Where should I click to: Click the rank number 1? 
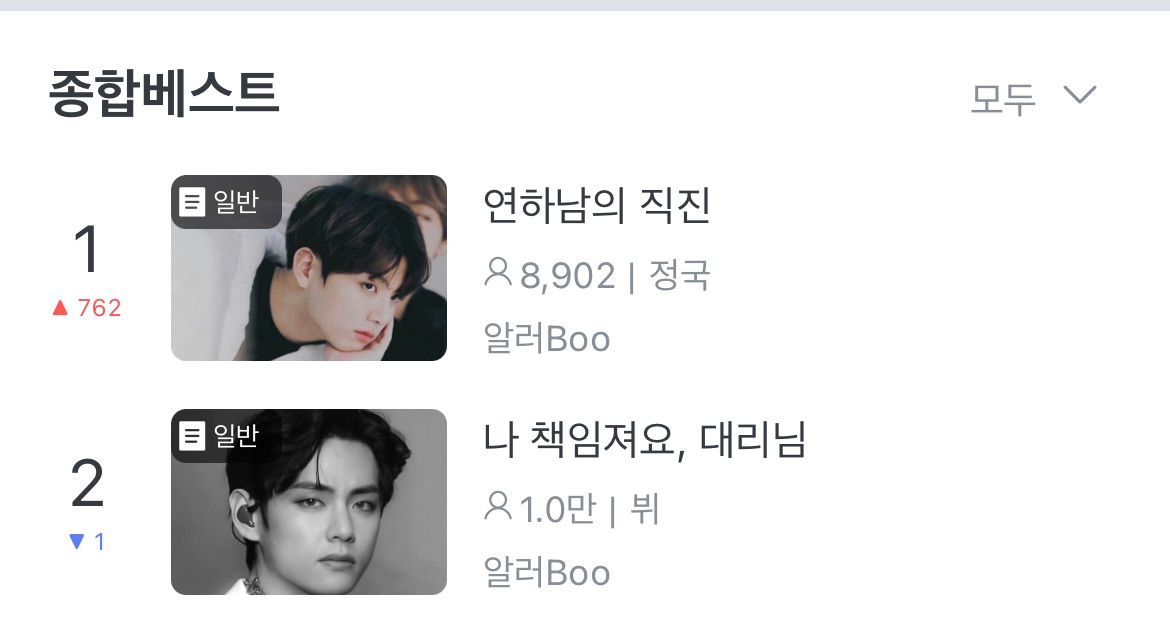[x=87, y=249]
